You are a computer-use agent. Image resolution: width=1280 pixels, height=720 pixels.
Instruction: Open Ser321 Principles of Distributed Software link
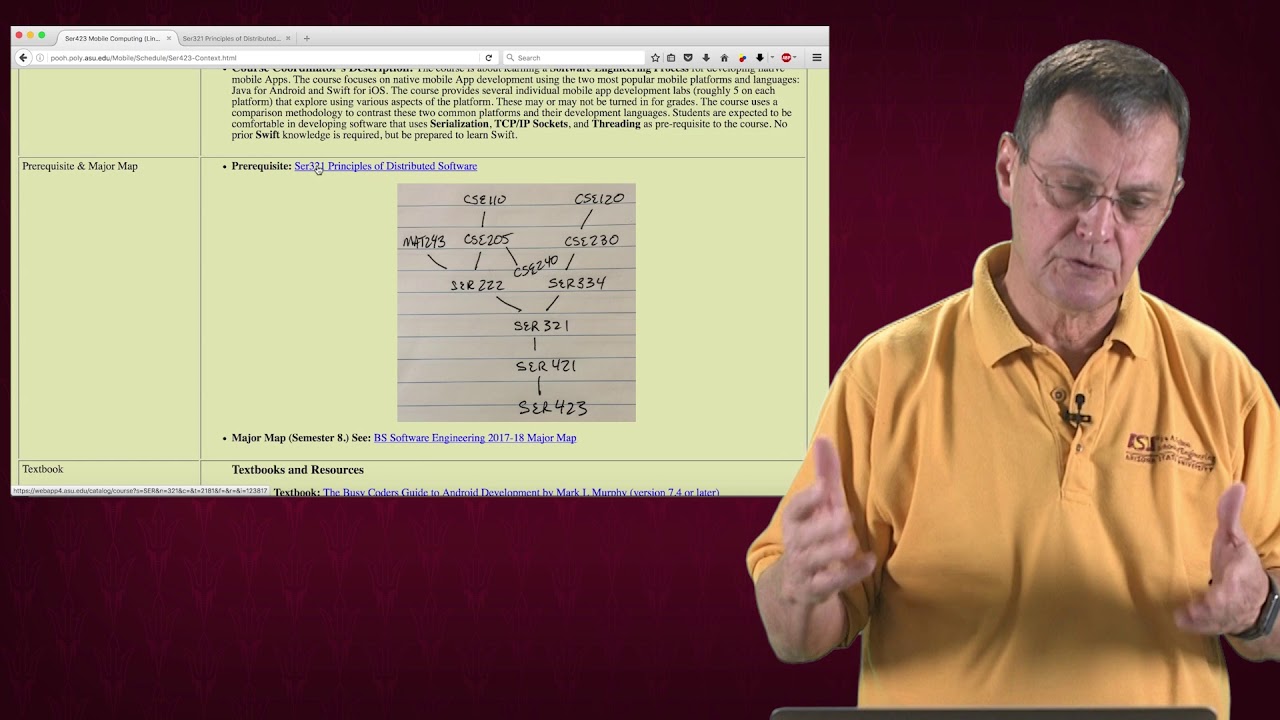385,166
